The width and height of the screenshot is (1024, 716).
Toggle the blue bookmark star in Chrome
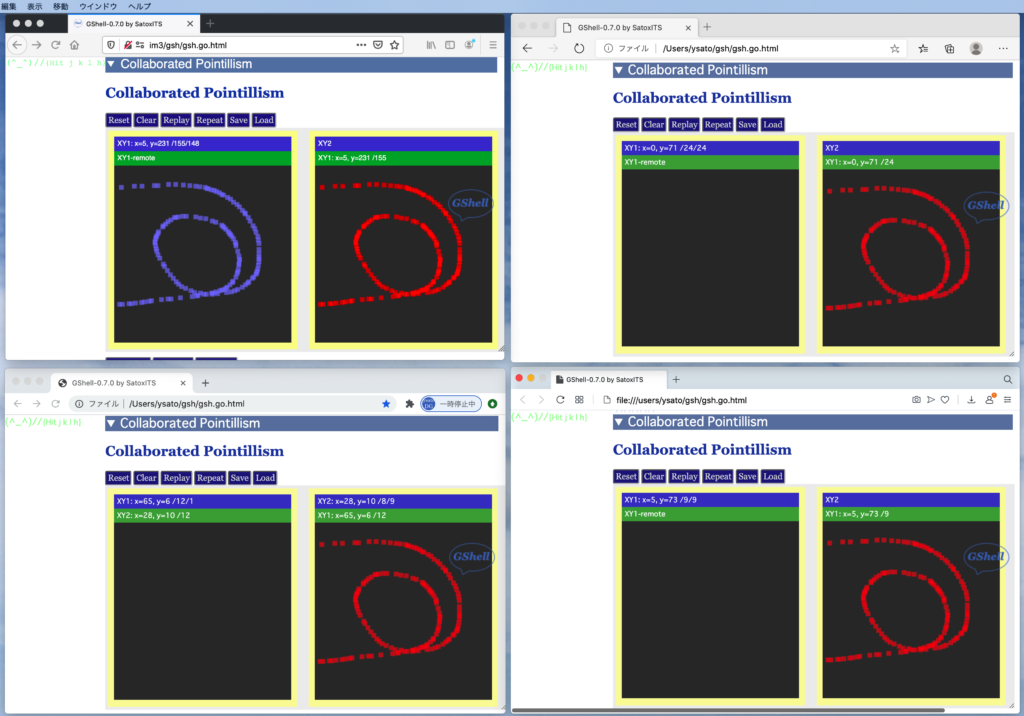point(386,404)
